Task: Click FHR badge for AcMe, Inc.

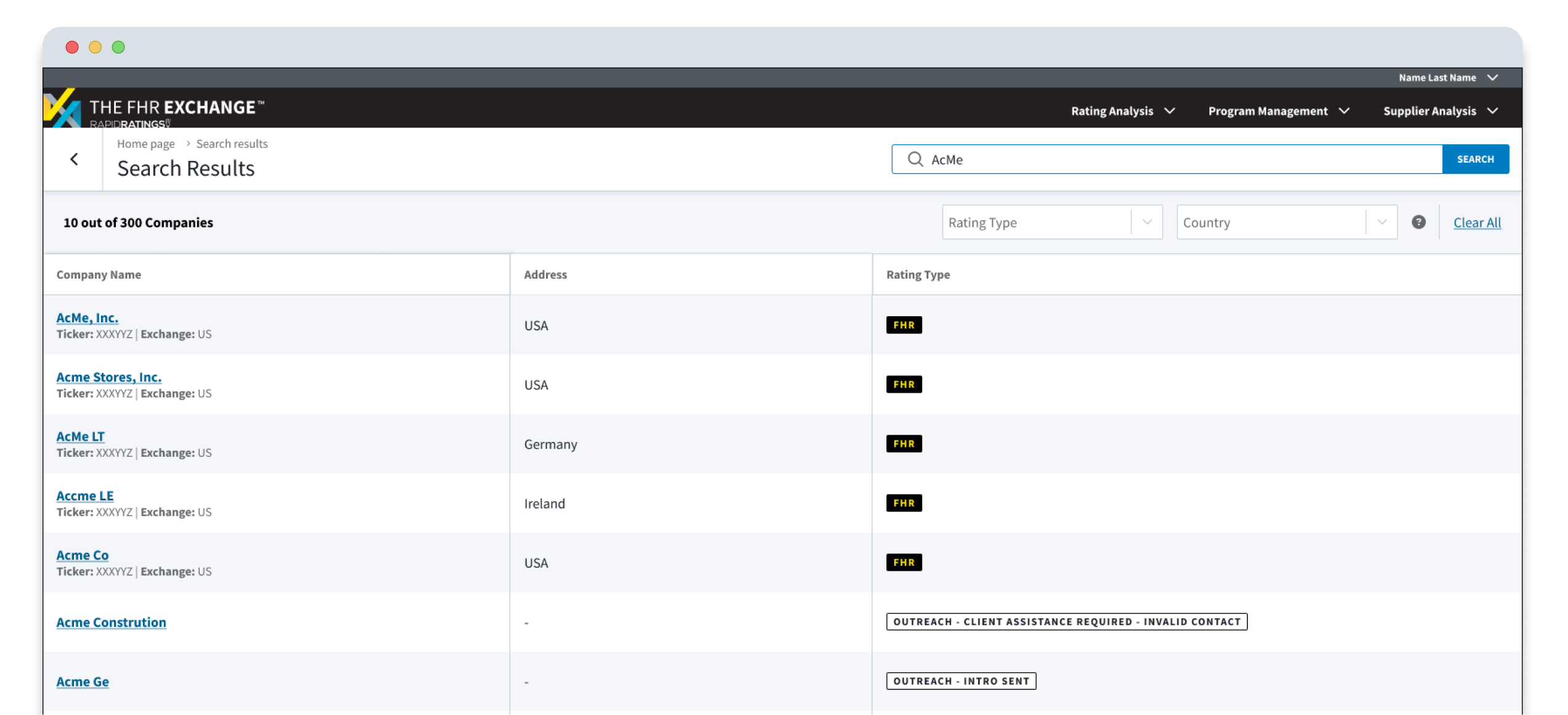Action: coord(904,325)
